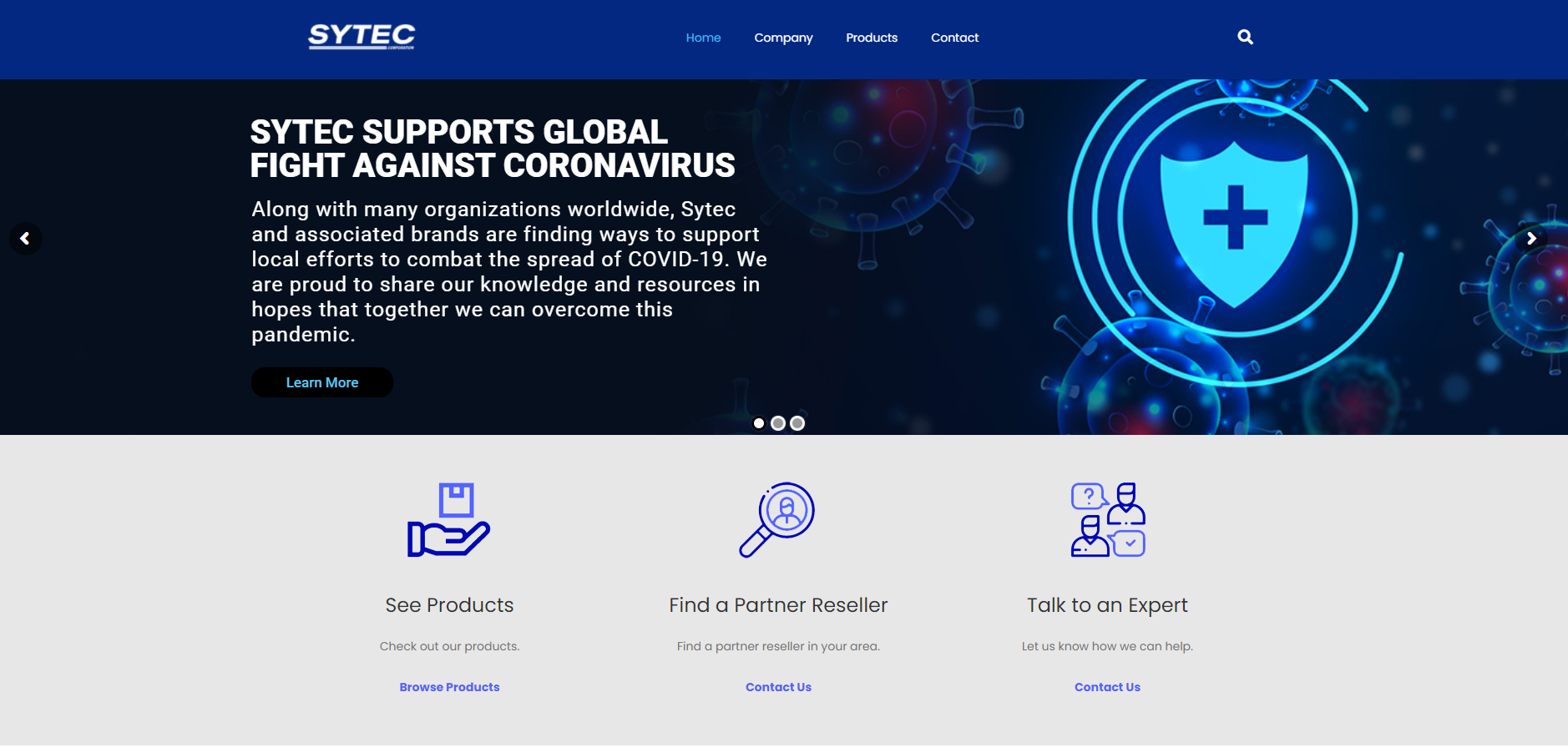Click the SYTEC logo
Screen dimensions: 1568x753
coord(362,37)
